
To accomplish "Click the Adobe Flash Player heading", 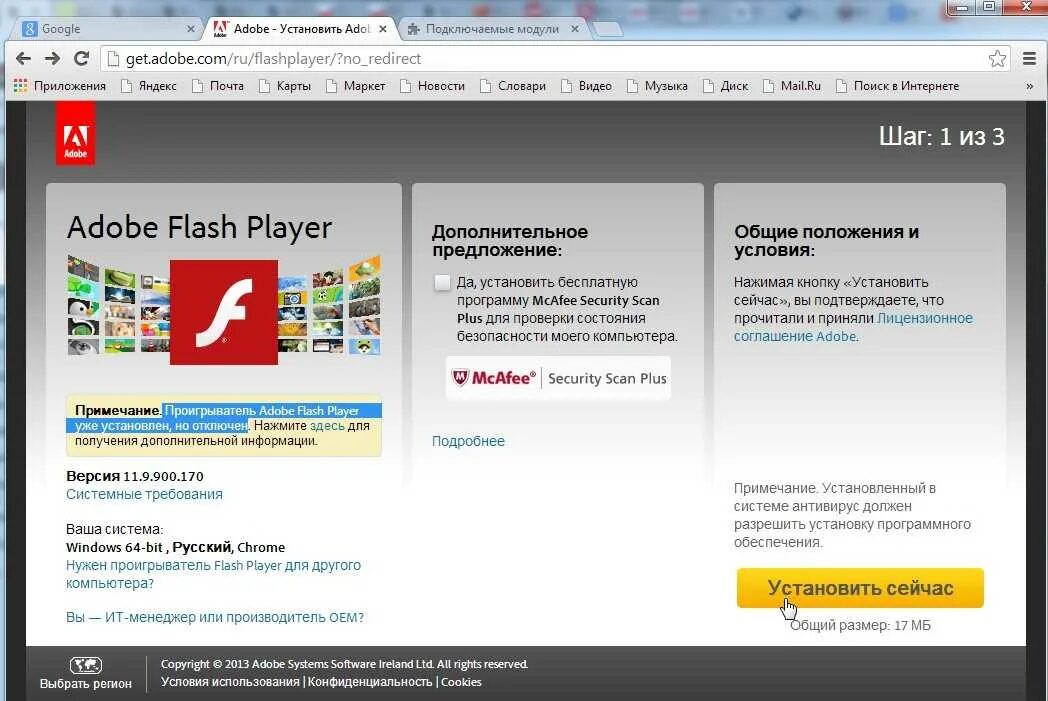I will [x=199, y=227].
